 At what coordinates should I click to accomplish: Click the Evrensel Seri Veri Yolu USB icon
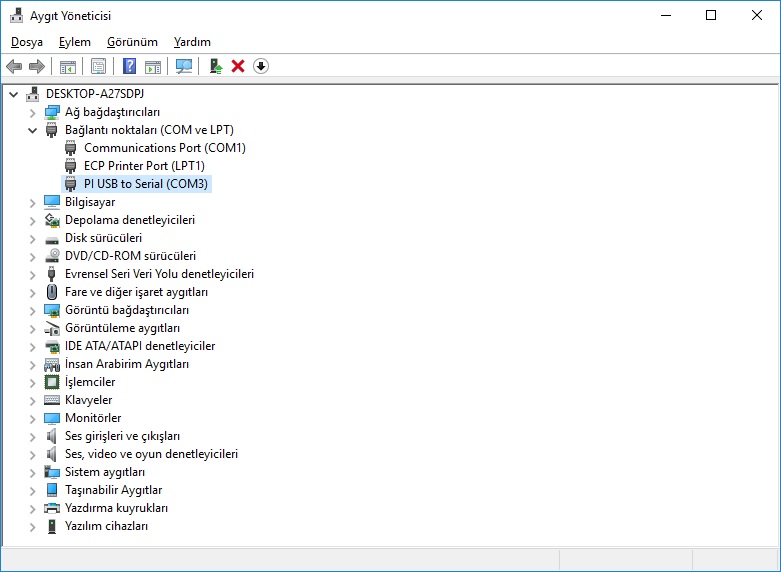point(51,274)
